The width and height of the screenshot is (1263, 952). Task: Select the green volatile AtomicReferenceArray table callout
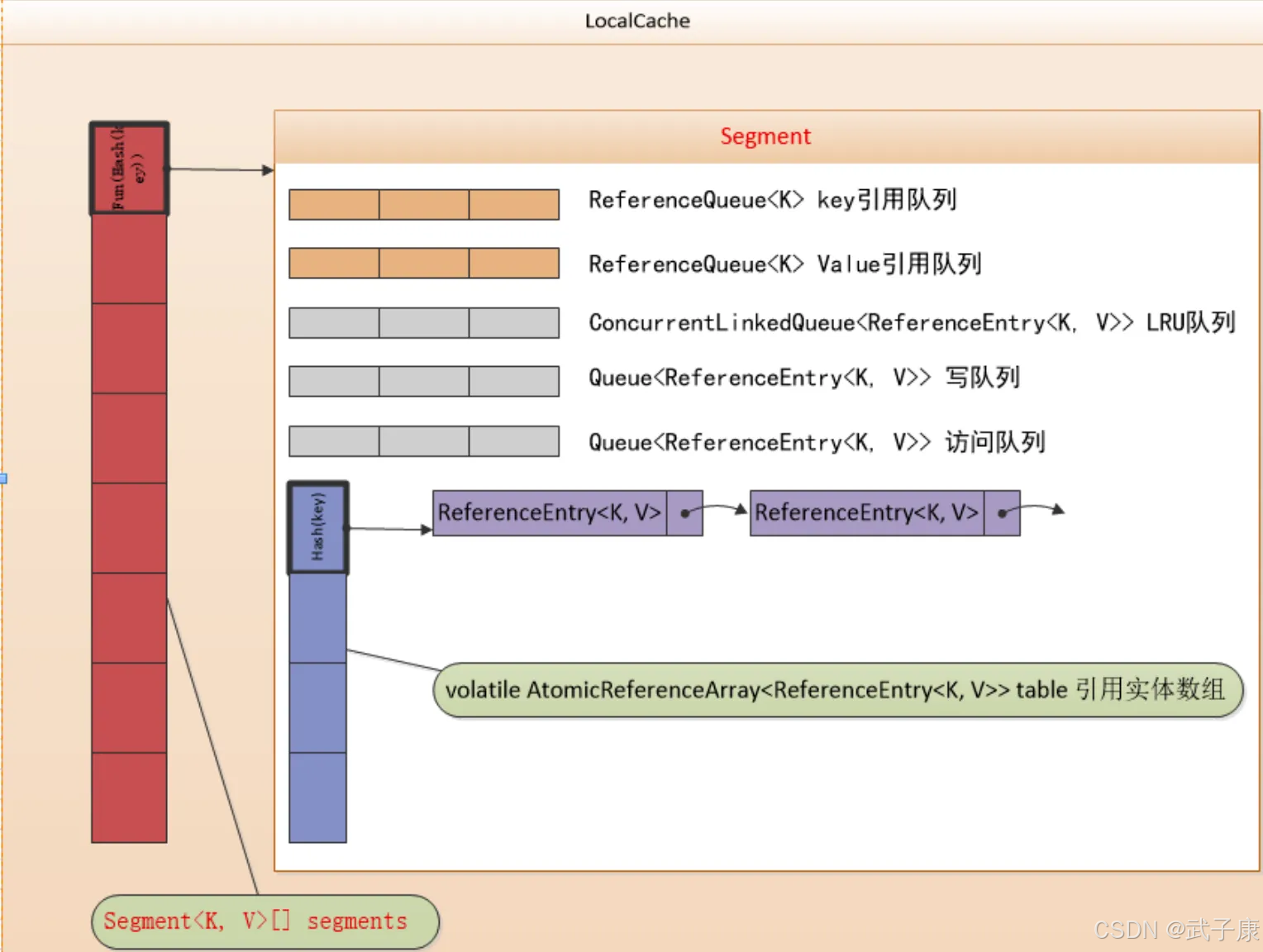tap(836, 690)
